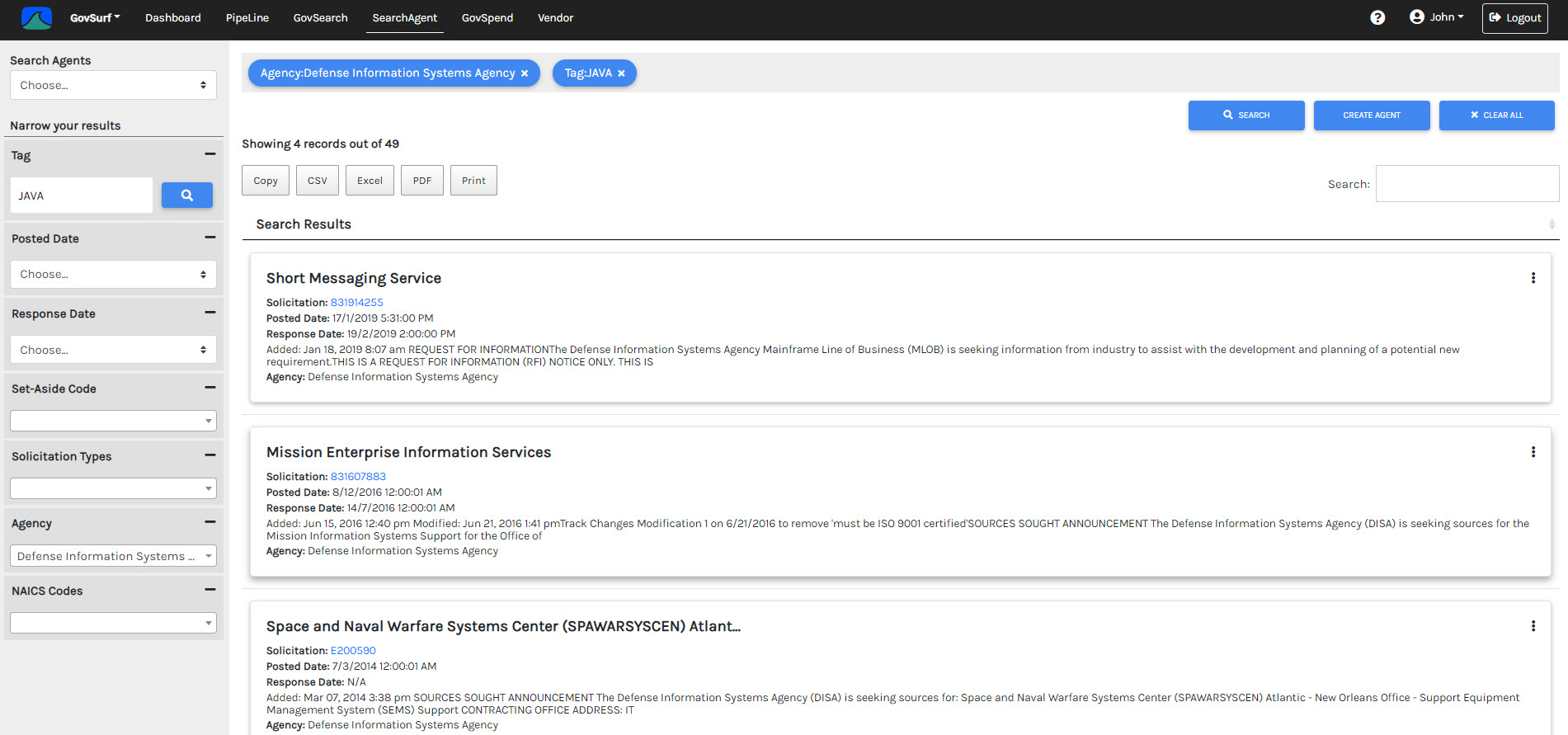Open the help question mark icon
Screen dimensions: 1568x735
[x=1377, y=17]
